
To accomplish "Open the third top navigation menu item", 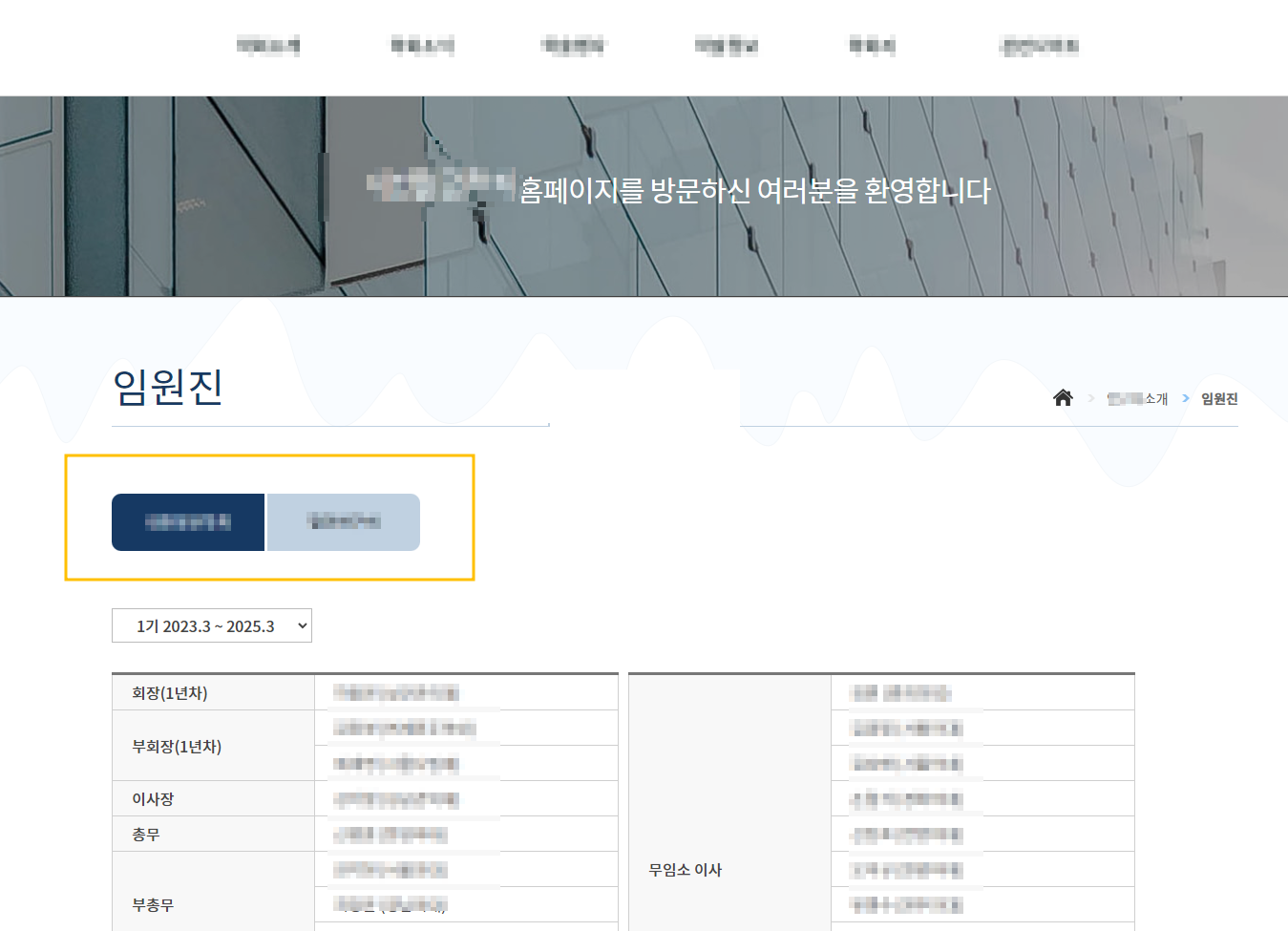I will pos(573,46).
